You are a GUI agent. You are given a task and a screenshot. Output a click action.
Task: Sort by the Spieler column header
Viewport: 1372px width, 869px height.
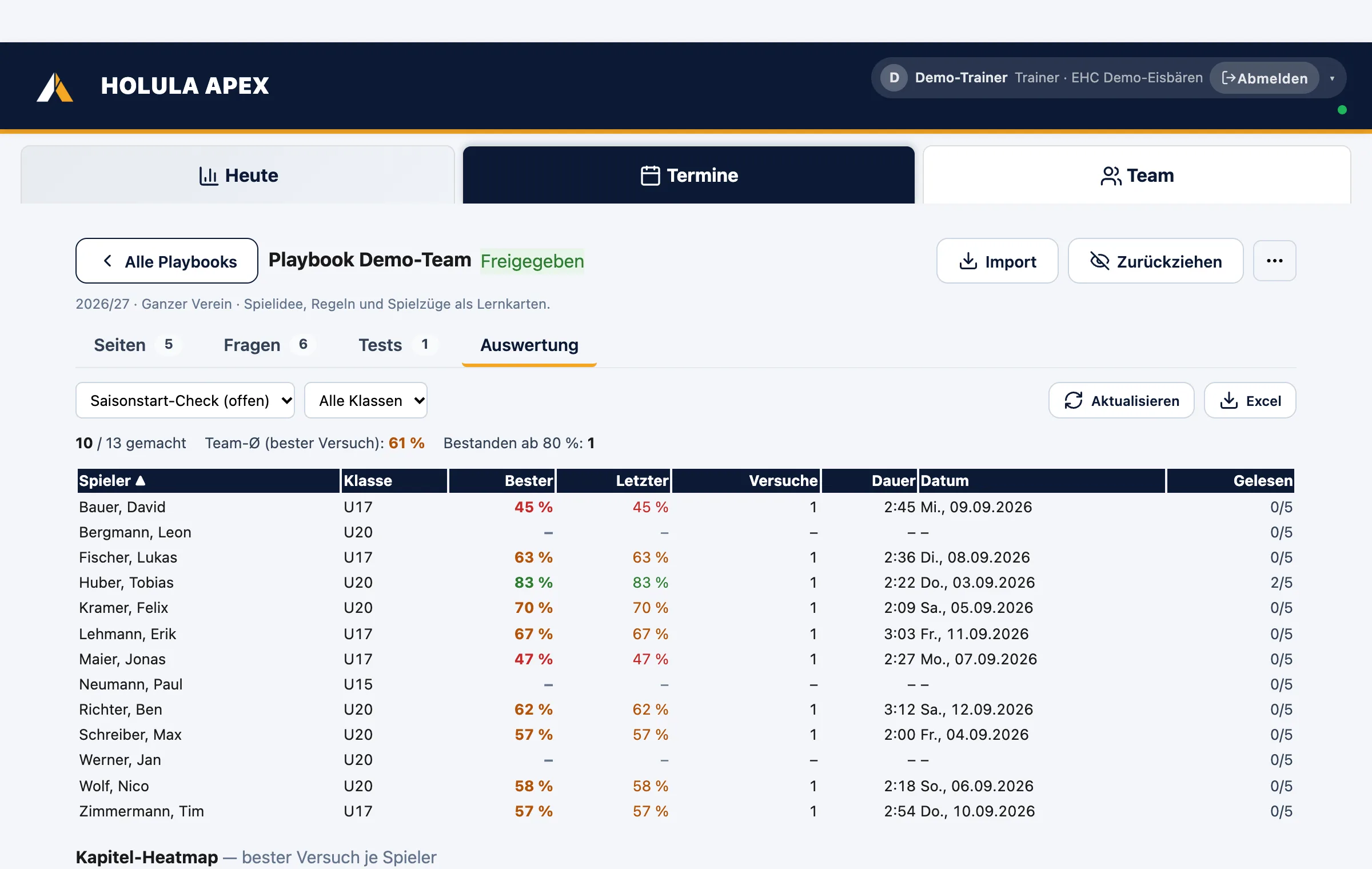[208, 481]
